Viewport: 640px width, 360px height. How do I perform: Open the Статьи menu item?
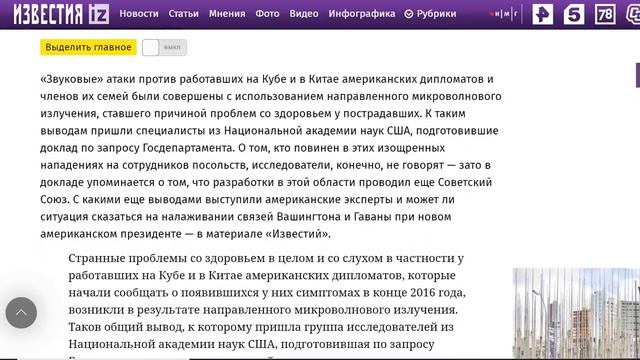184,14
